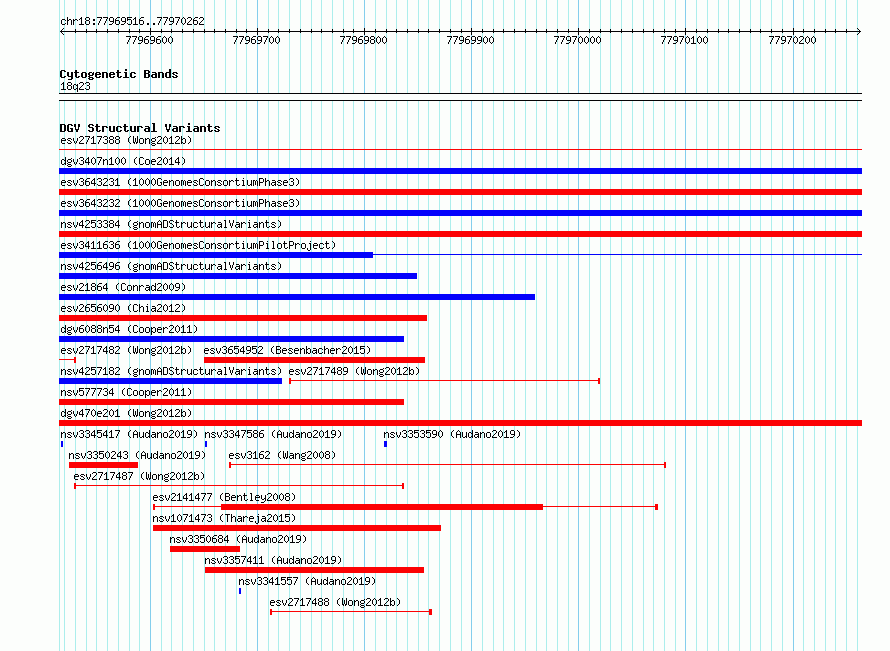The height and width of the screenshot is (651, 890).
Task: Select the small esv2717482 (Wong2012b) marker
Action: (x=68, y=360)
